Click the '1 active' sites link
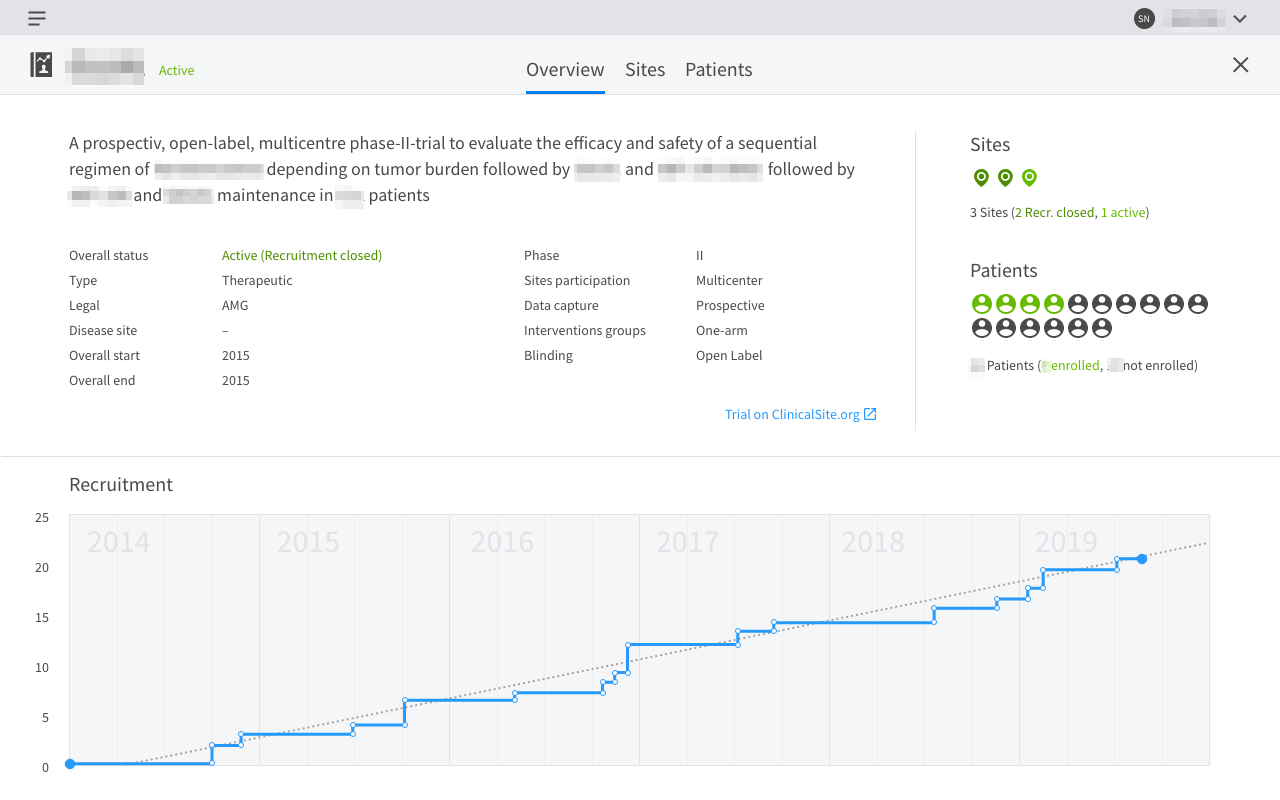Viewport: 1280px width, 800px height. pos(1122,212)
